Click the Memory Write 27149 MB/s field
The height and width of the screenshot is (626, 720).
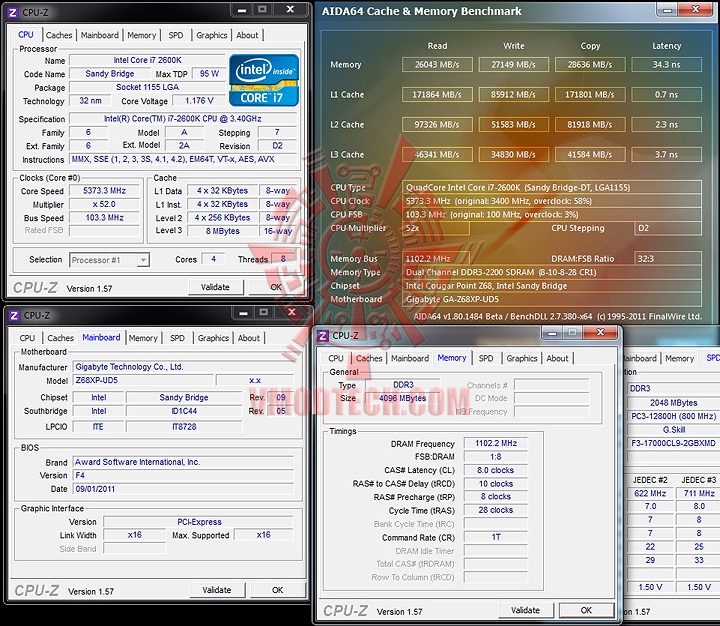[x=513, y=65]
